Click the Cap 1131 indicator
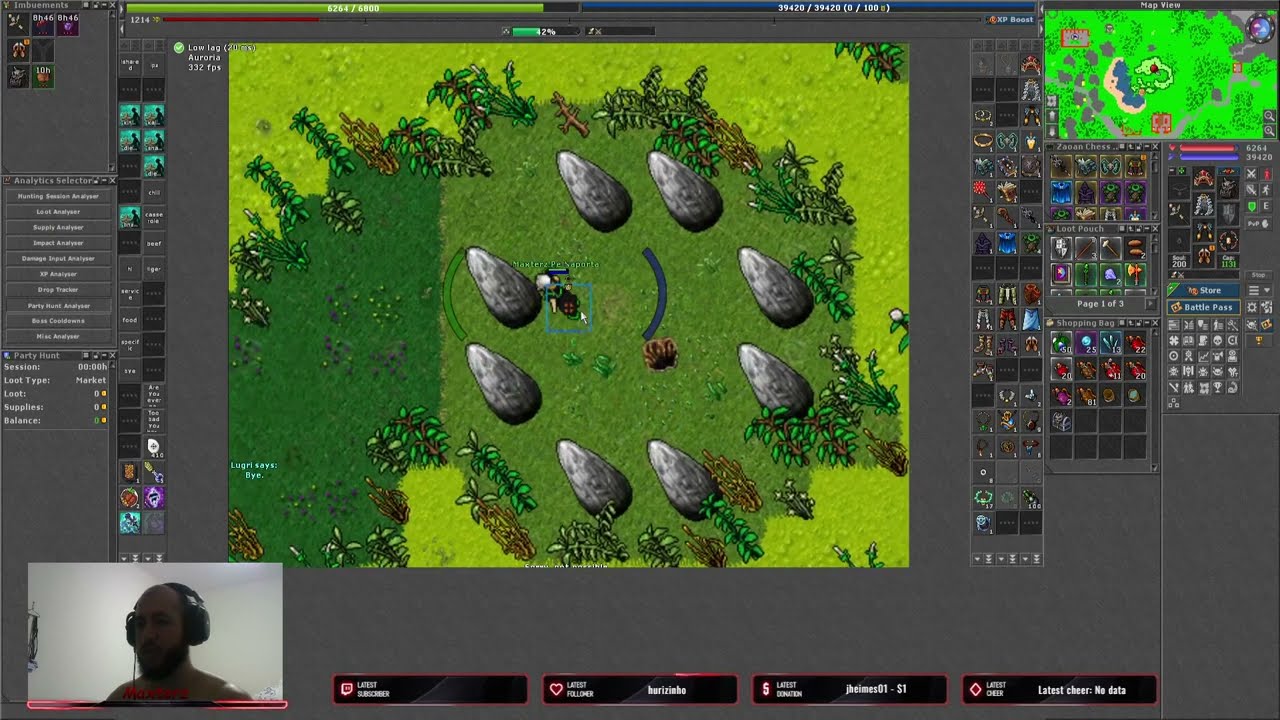The height and width of the screenshot is (720, 1280). [x=1229, y=261]
